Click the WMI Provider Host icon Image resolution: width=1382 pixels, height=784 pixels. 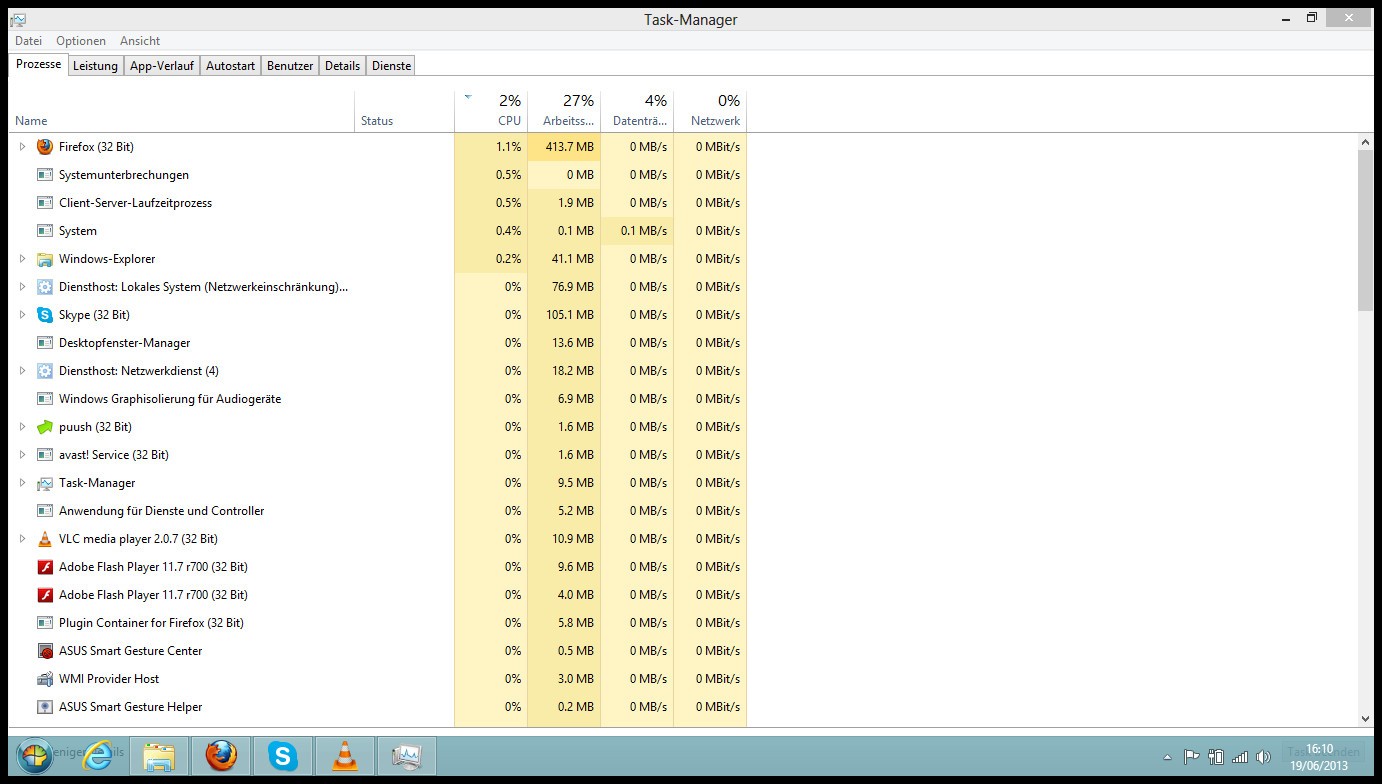(x=44, y=679)
